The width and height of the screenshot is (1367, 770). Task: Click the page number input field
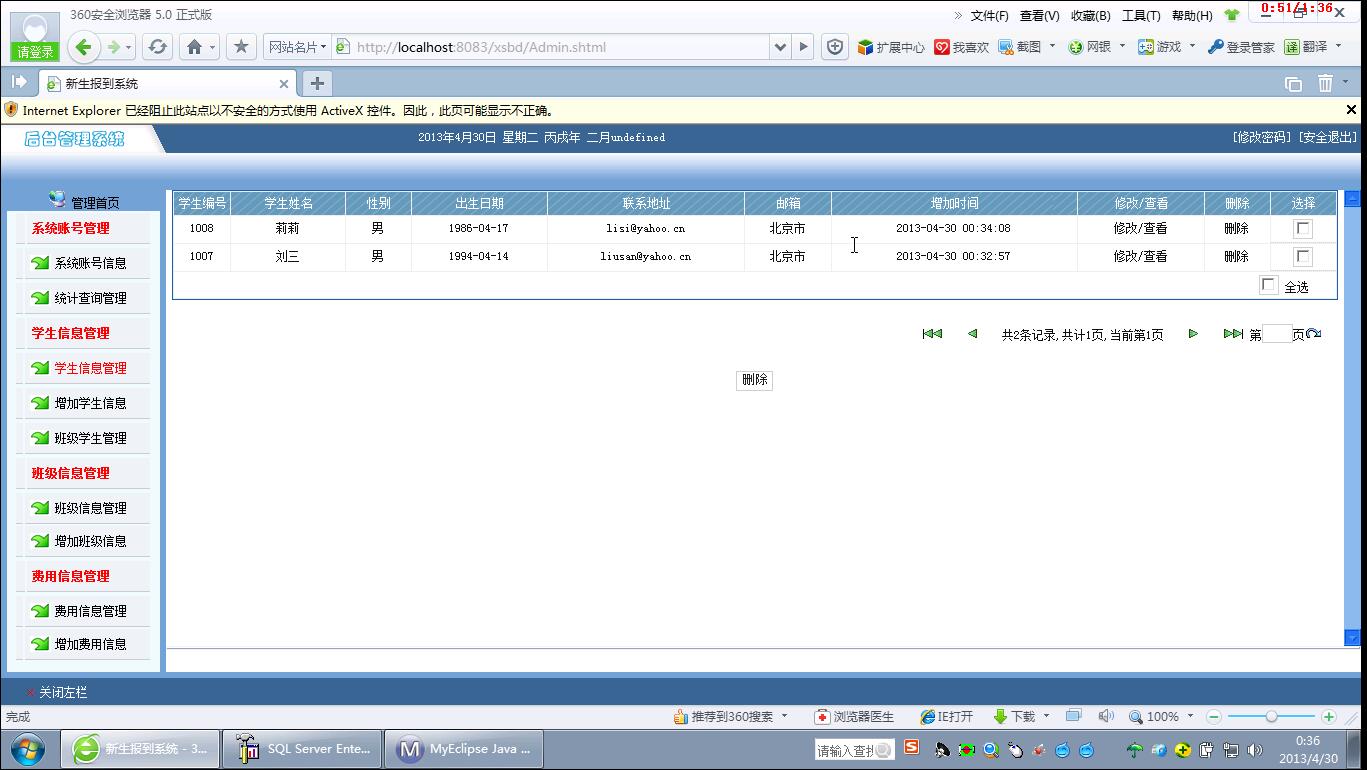(1277, 334)
